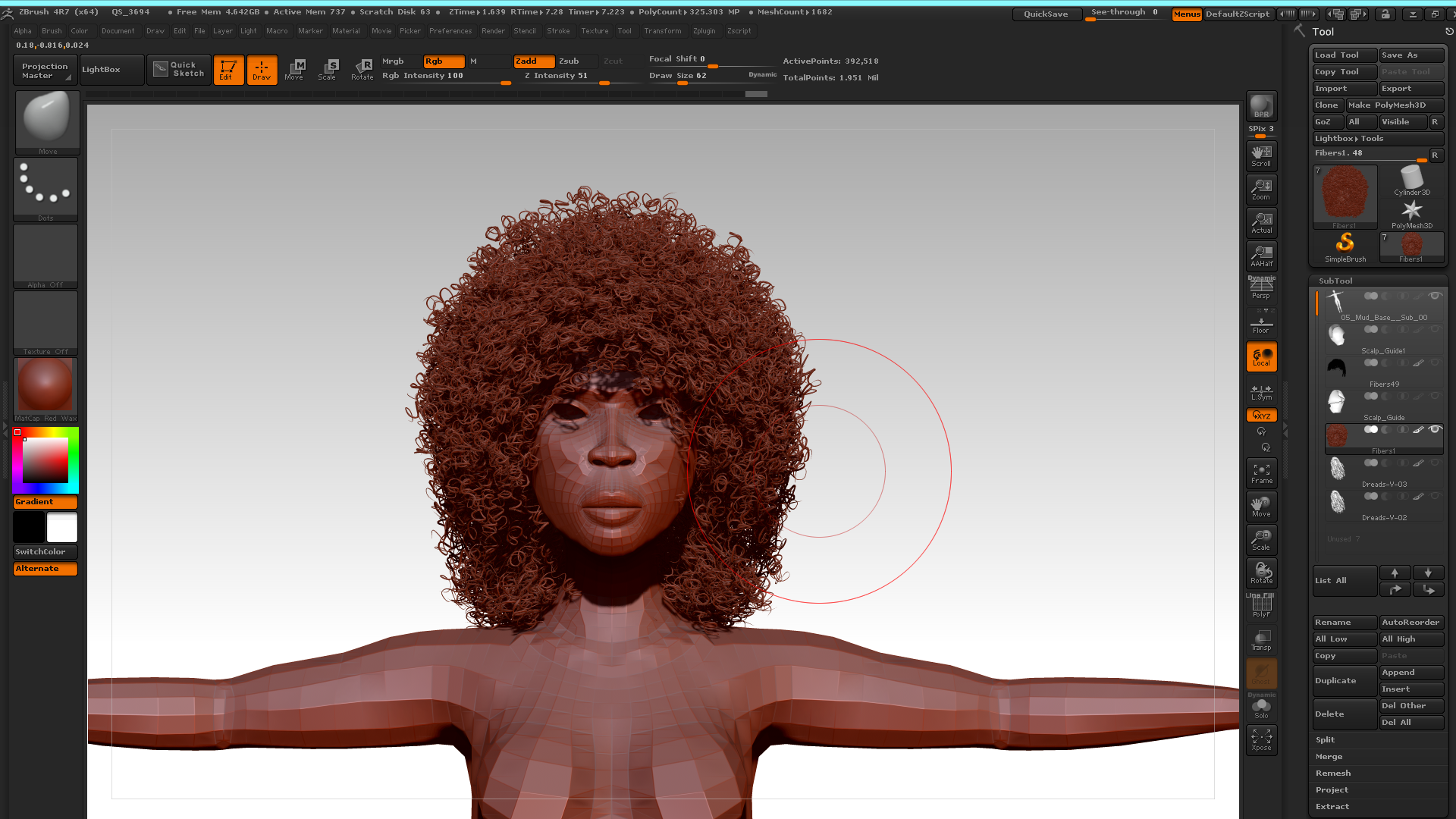This screenshot has width=1456, height=819.
Task: Toggle PolyF polyframe display
Action: click(x=1261, y=606)
